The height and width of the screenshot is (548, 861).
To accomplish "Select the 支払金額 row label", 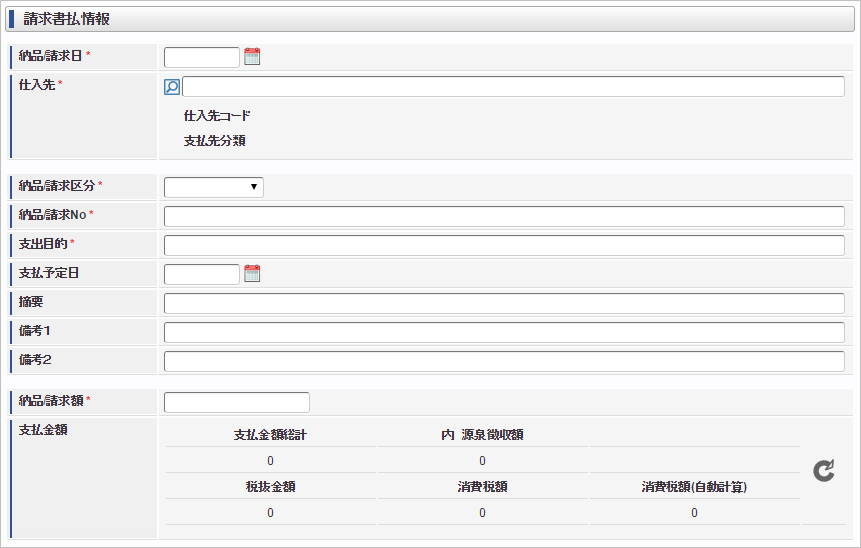I will (43, 430).
